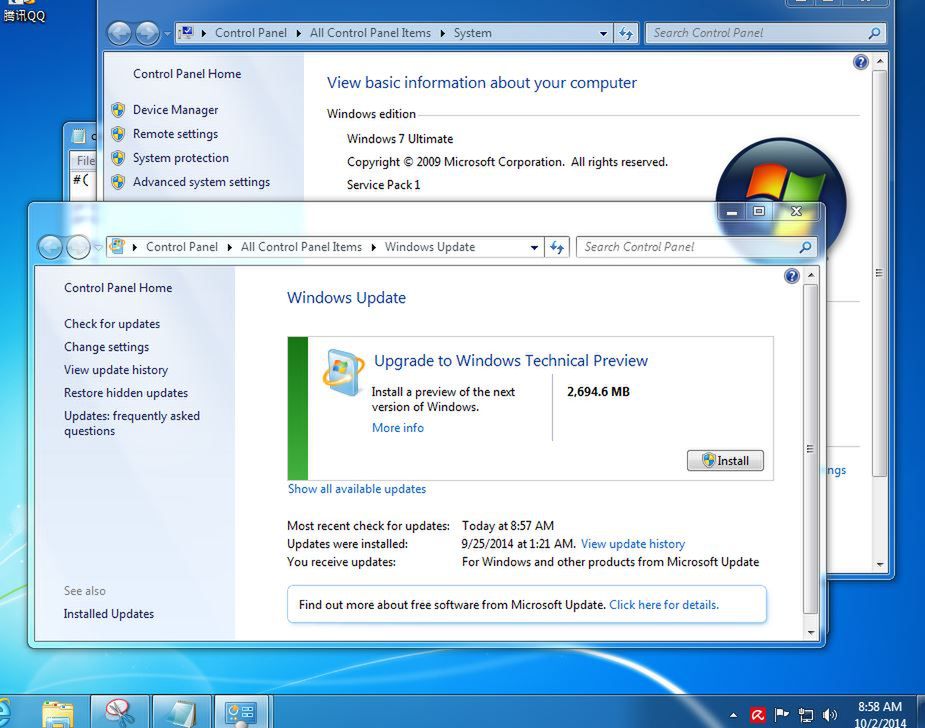Click the System window address bar icon
This screenshot has width=925, height=728.
[186, 32]
